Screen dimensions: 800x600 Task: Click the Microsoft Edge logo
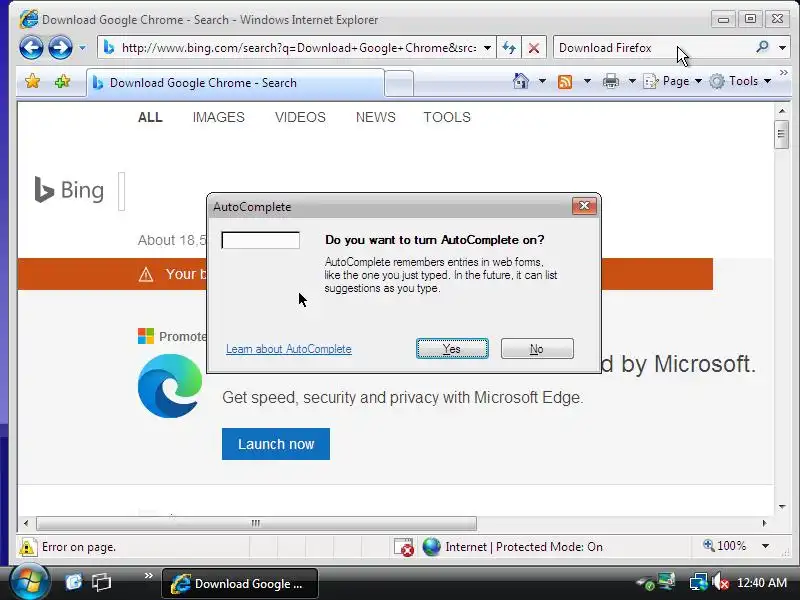170,386
